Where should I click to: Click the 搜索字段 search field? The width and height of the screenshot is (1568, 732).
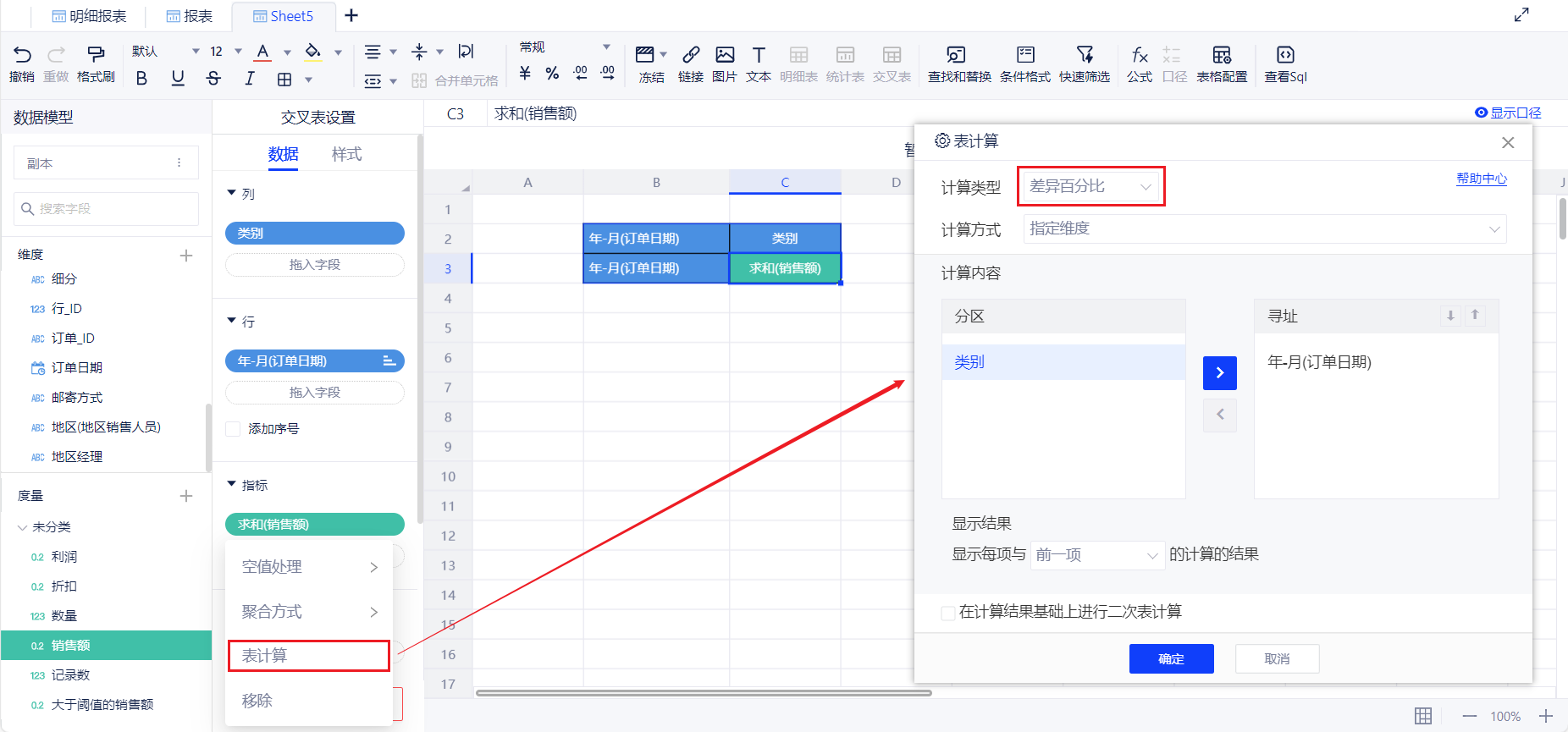click(107, 209)
